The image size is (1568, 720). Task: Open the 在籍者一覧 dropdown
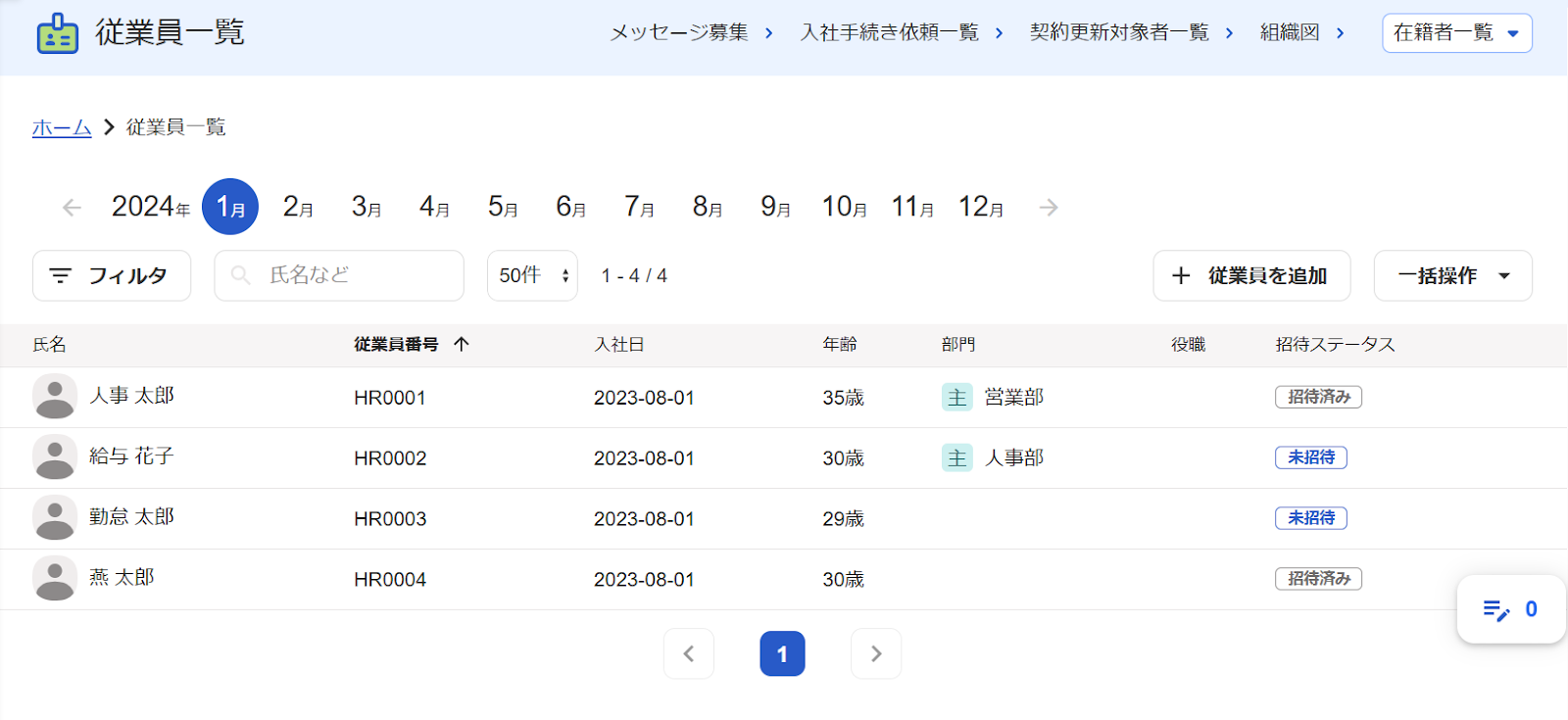coord(1457,33)
